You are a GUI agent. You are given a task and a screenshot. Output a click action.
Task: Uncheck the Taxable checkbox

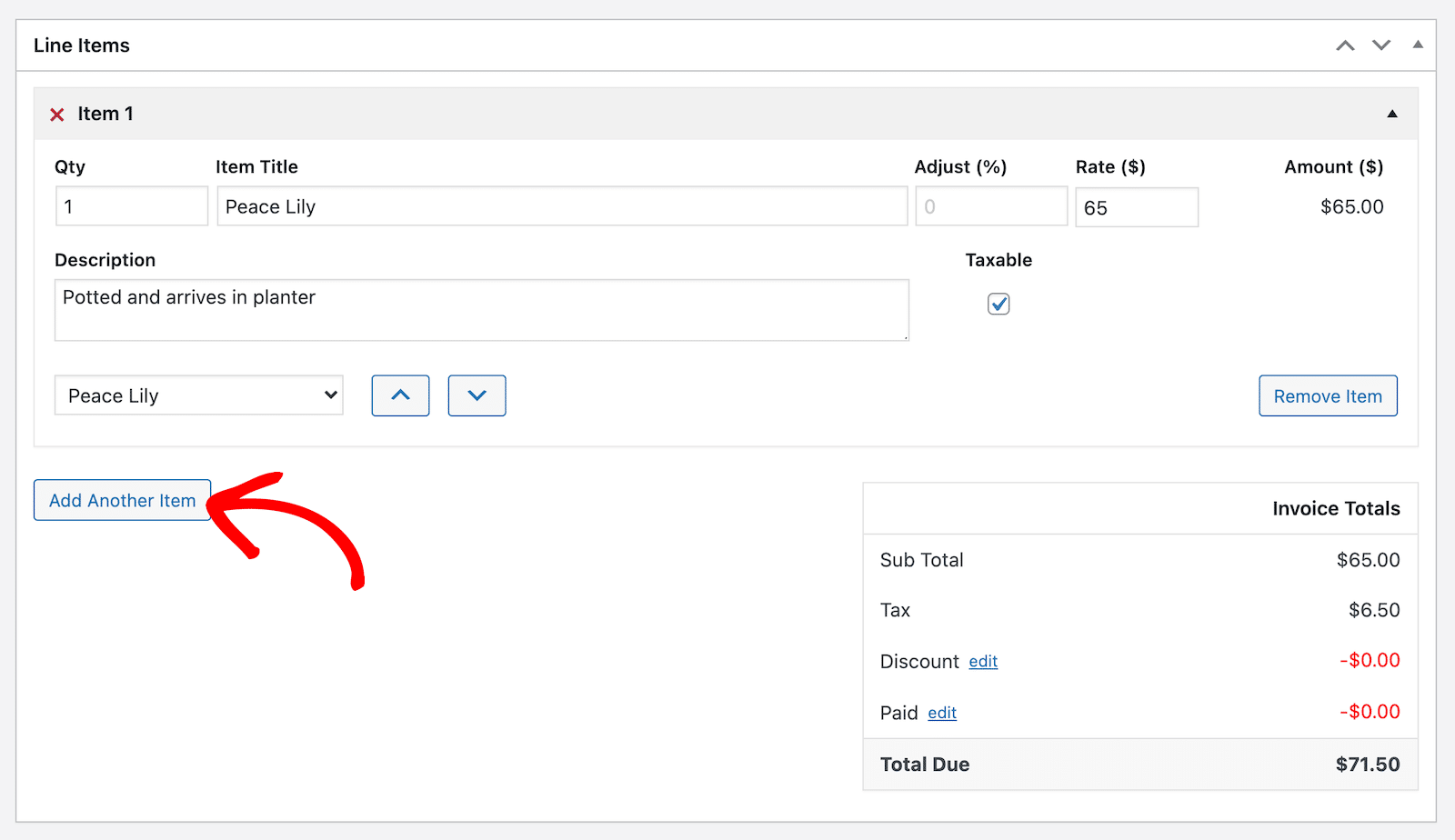998,304
